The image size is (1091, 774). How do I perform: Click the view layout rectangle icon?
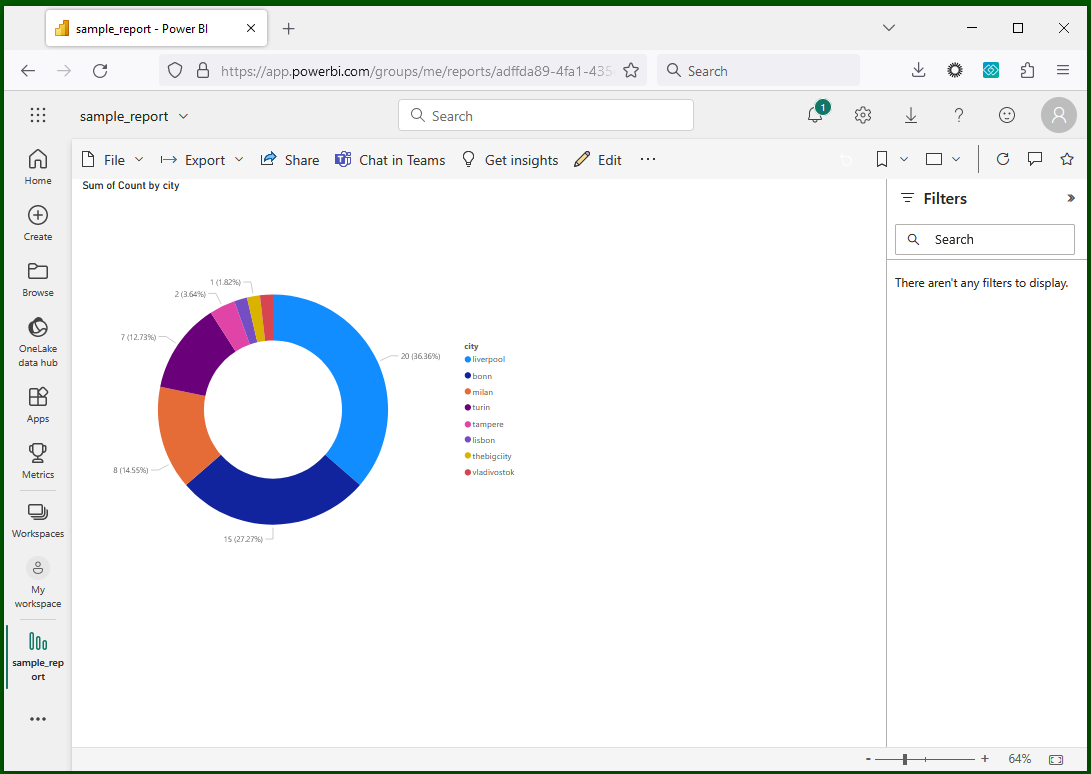point(934,159)
